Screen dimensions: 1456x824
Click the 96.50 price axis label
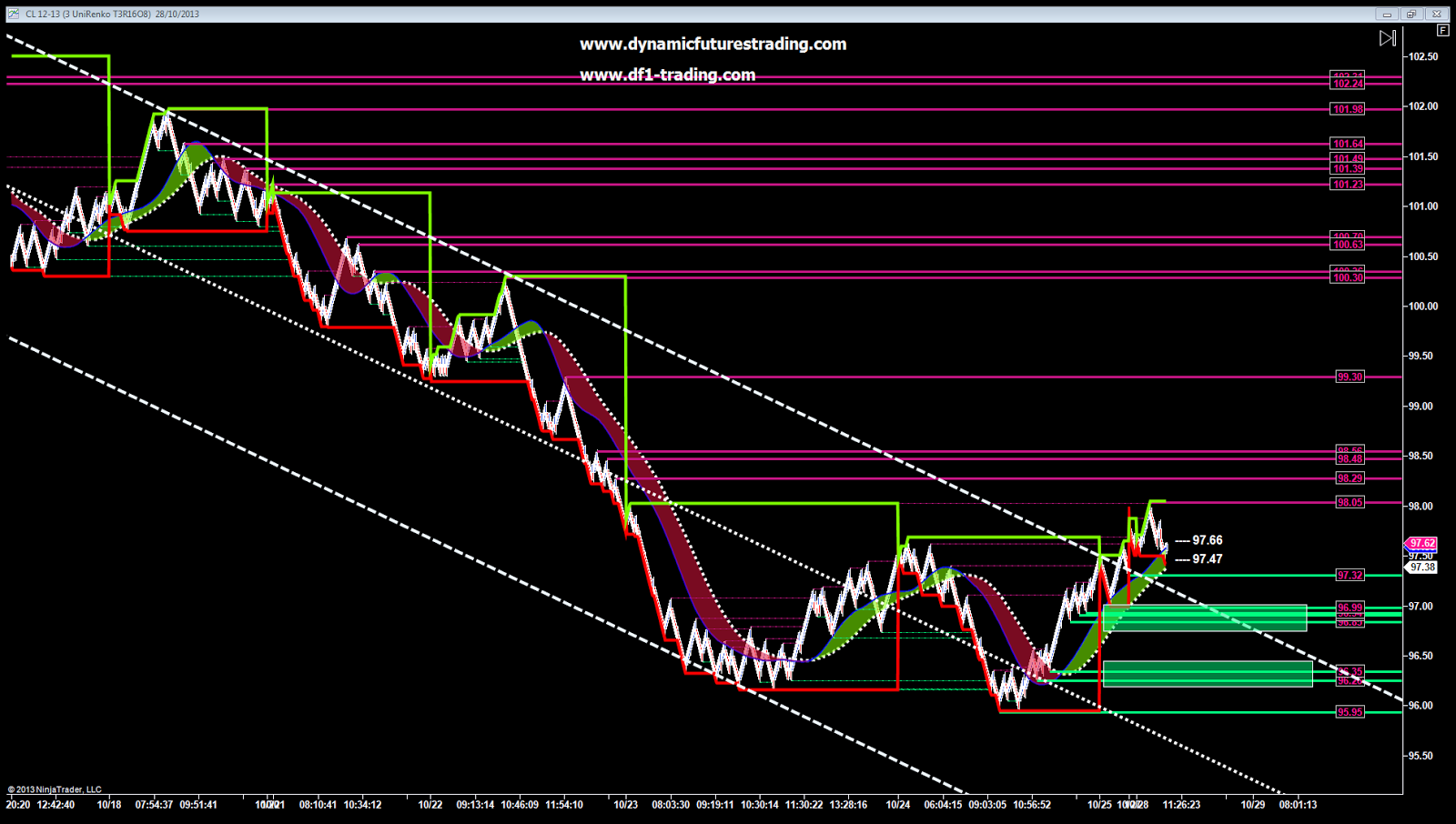(x=1421, y=656)
